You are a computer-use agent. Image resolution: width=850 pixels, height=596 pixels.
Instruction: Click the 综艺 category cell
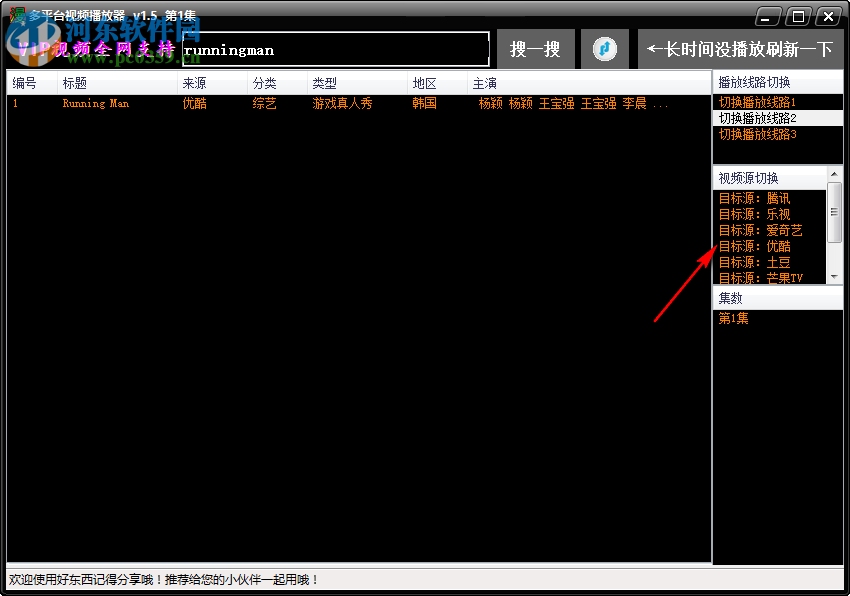point(265,103)
